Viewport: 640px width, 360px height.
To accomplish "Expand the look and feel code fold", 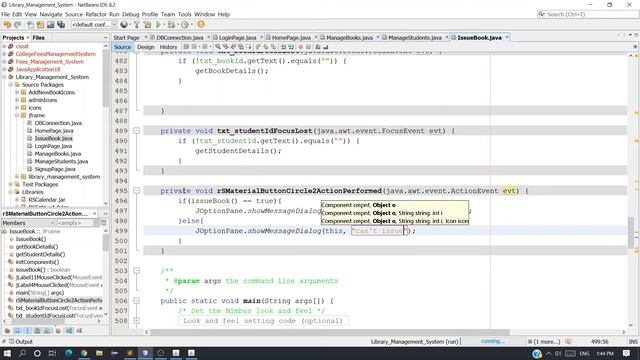I will point(136,321).
